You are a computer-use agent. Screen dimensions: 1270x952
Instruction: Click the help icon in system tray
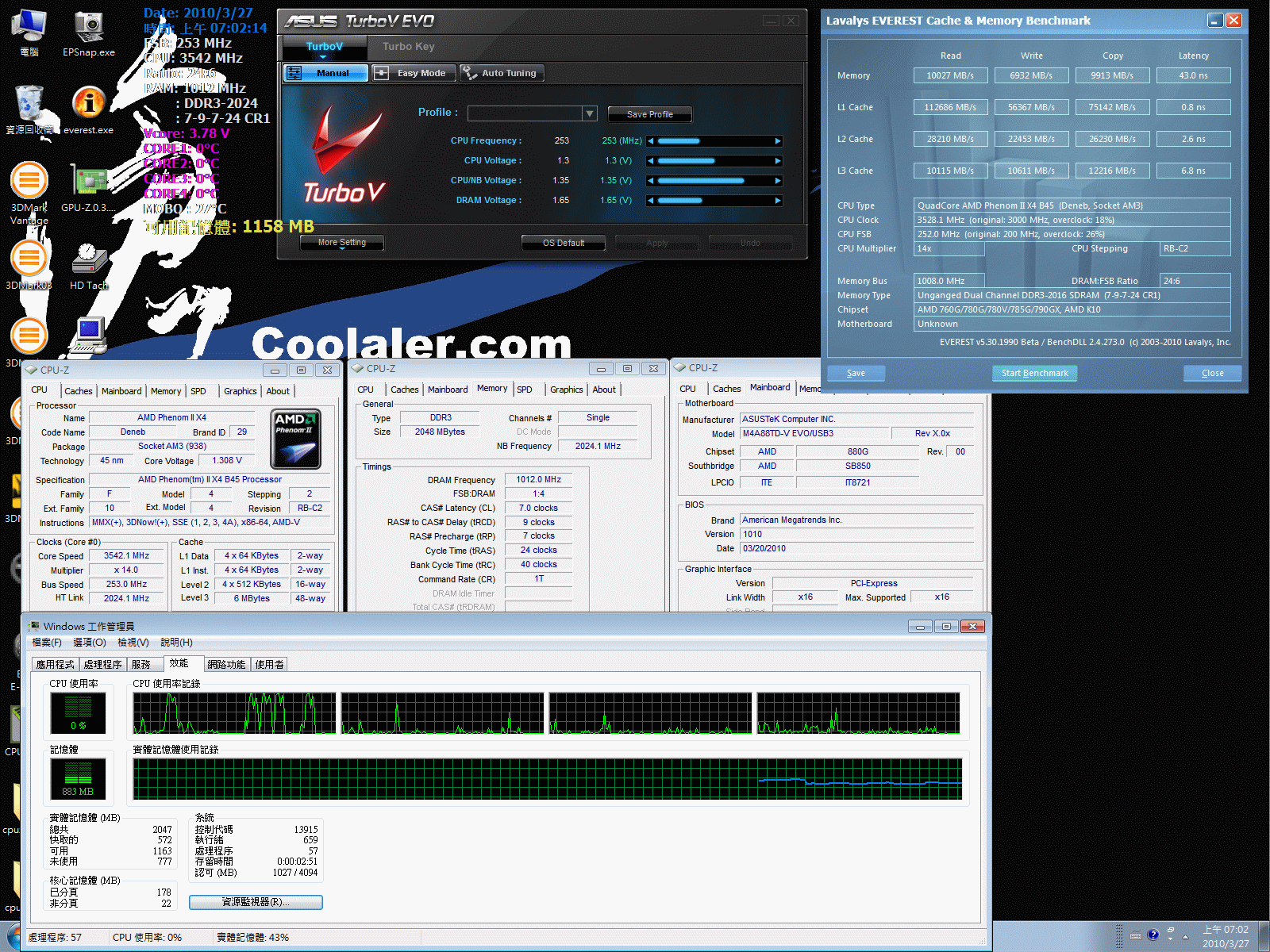coord(1153,935)
